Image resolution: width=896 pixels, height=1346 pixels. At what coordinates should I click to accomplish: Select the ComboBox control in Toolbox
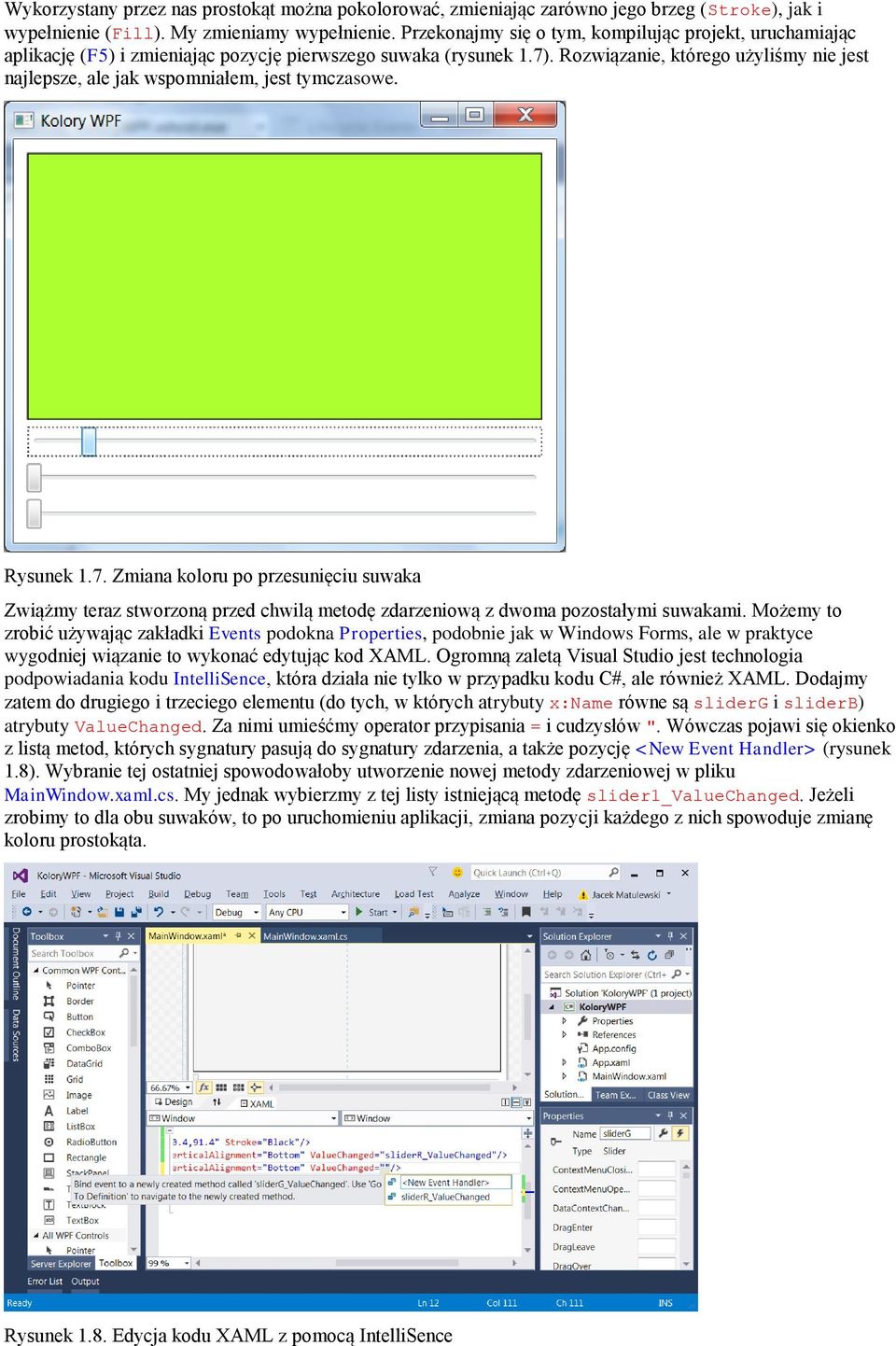pos(89,1048)
